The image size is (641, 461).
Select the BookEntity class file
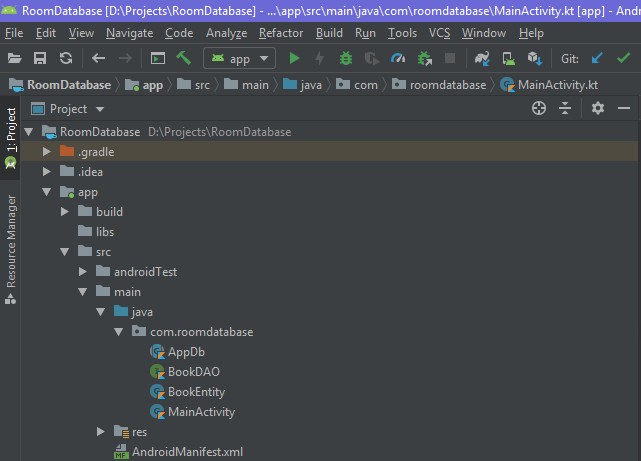[x=187, y=392]
